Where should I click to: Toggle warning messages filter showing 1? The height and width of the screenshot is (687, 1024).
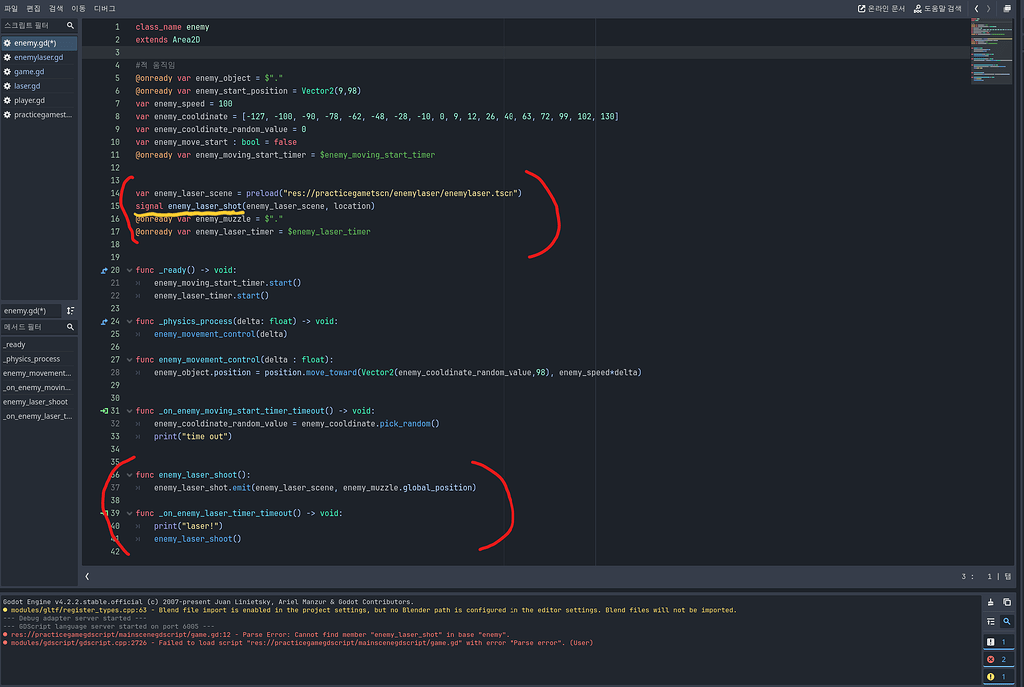[999, 677]
